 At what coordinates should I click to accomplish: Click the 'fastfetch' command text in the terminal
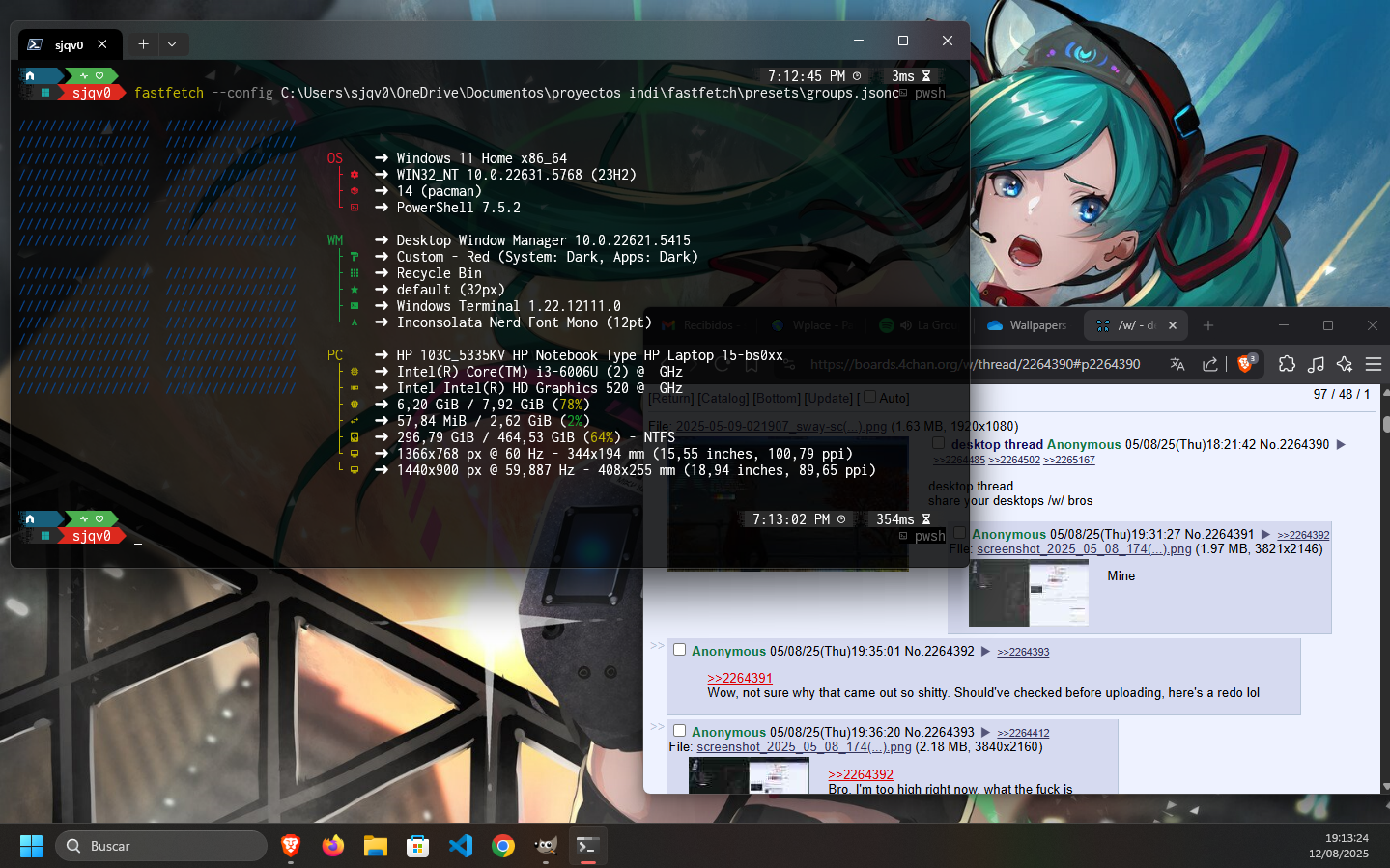pos(169,93)
